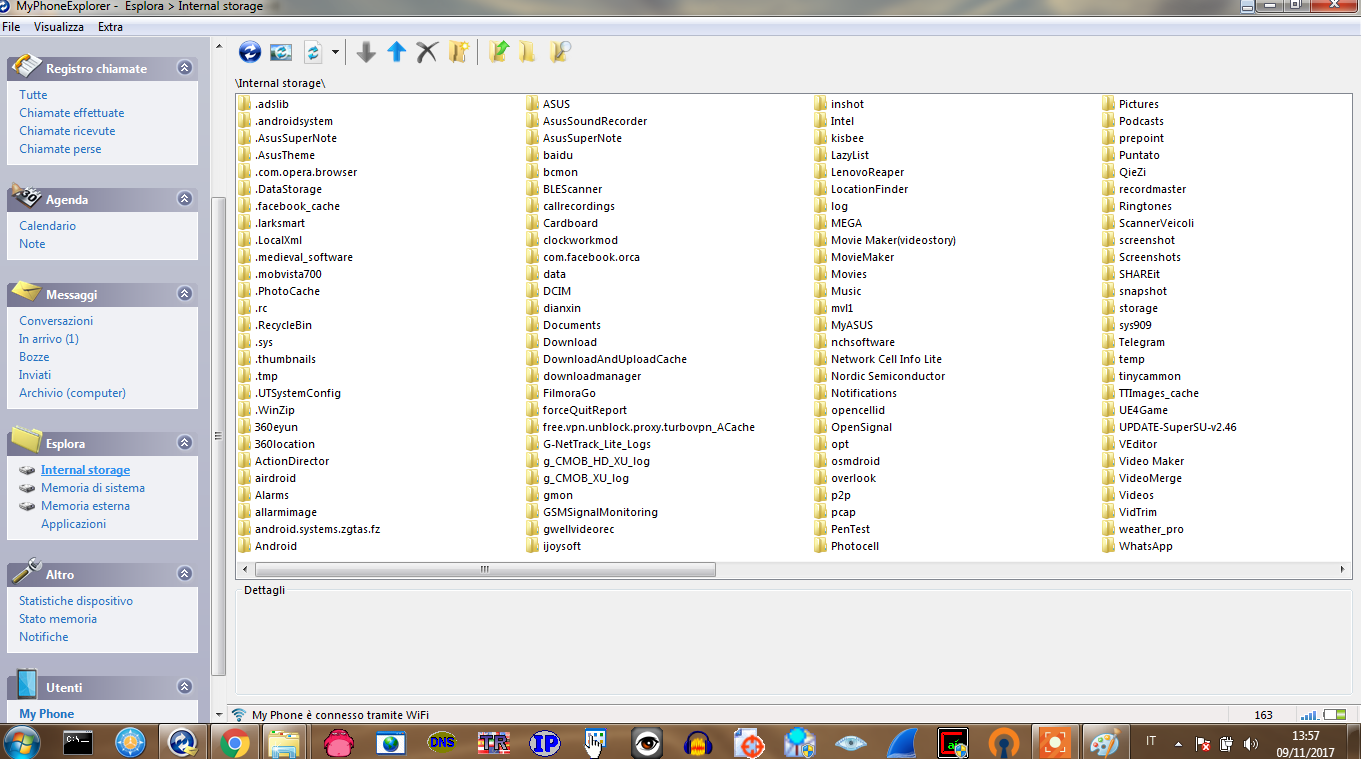Open the Visualizza menu

59,27
